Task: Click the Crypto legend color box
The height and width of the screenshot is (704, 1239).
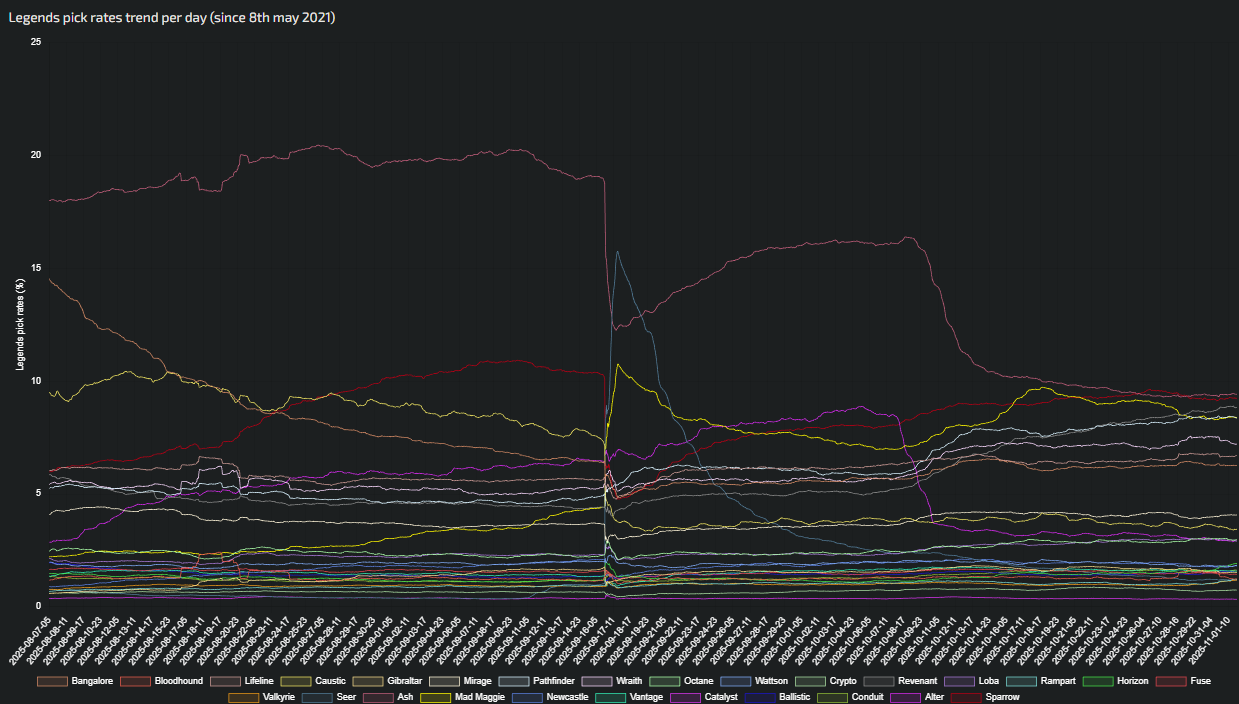Action: (x=809, y=681)
